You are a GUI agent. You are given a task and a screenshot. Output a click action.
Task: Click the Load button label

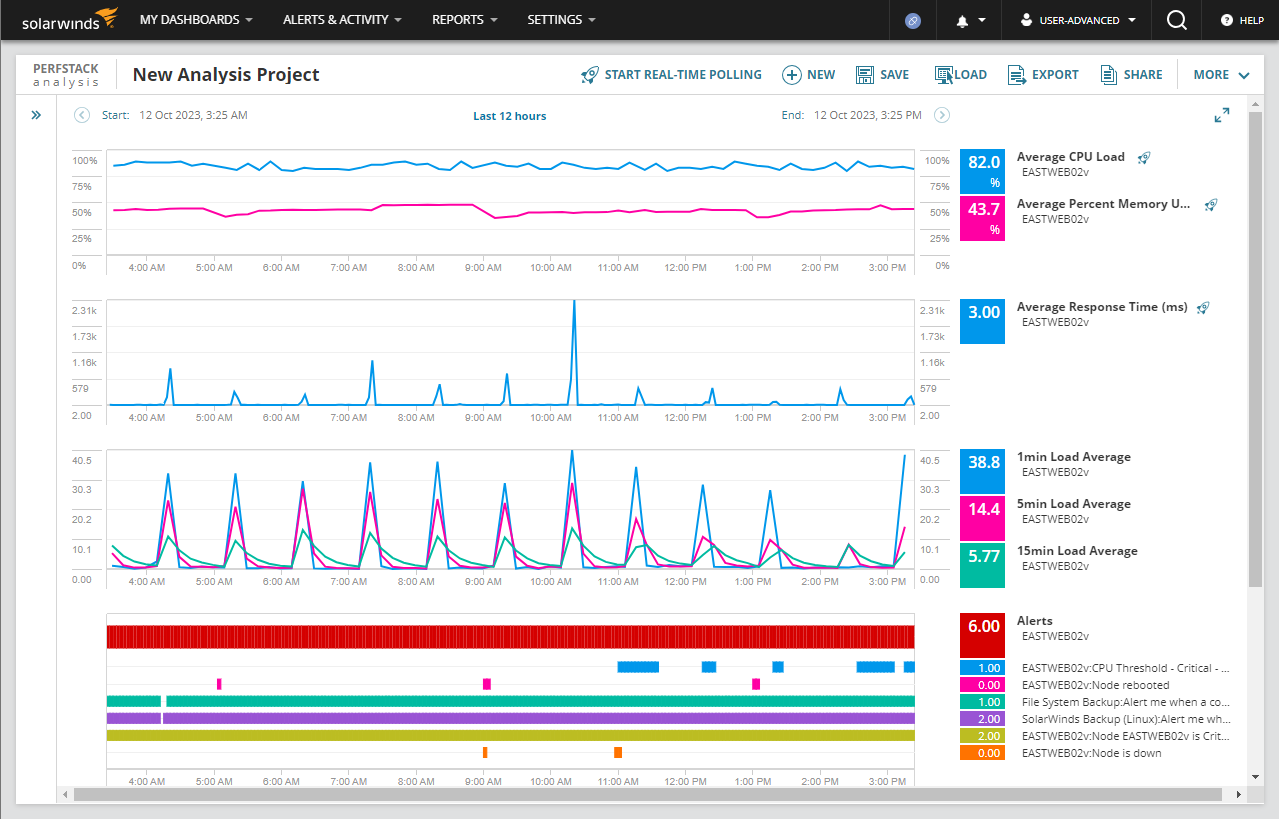click(971, 75)
